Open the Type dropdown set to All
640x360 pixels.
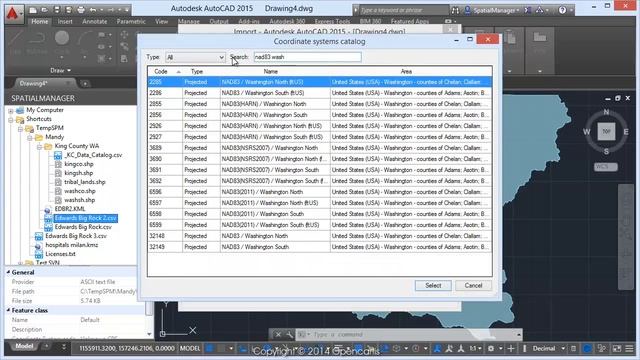point(195,58)
